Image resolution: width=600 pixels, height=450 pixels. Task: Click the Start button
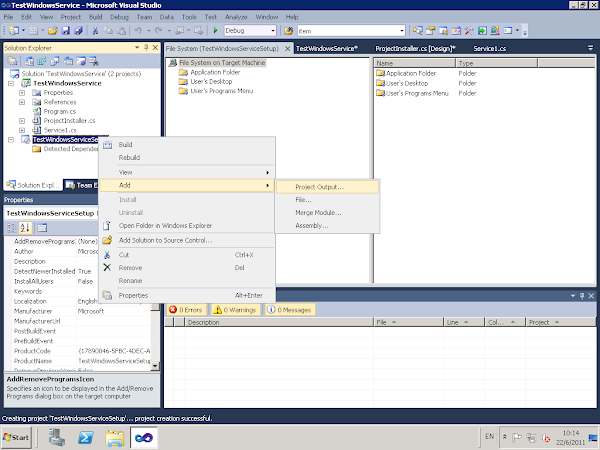coord(16,437)
